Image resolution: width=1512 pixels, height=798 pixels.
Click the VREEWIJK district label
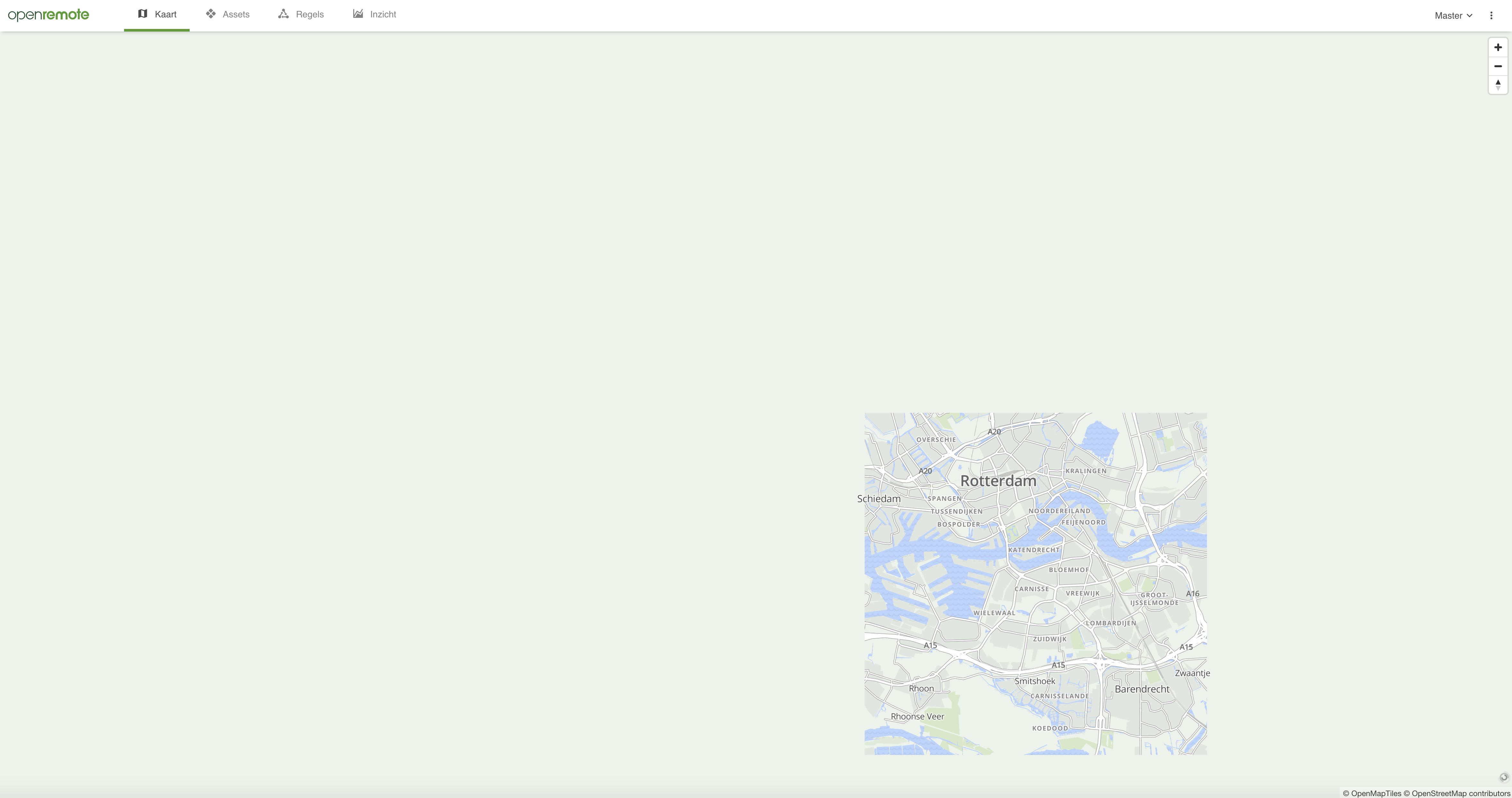click(x=1083, y=594)
